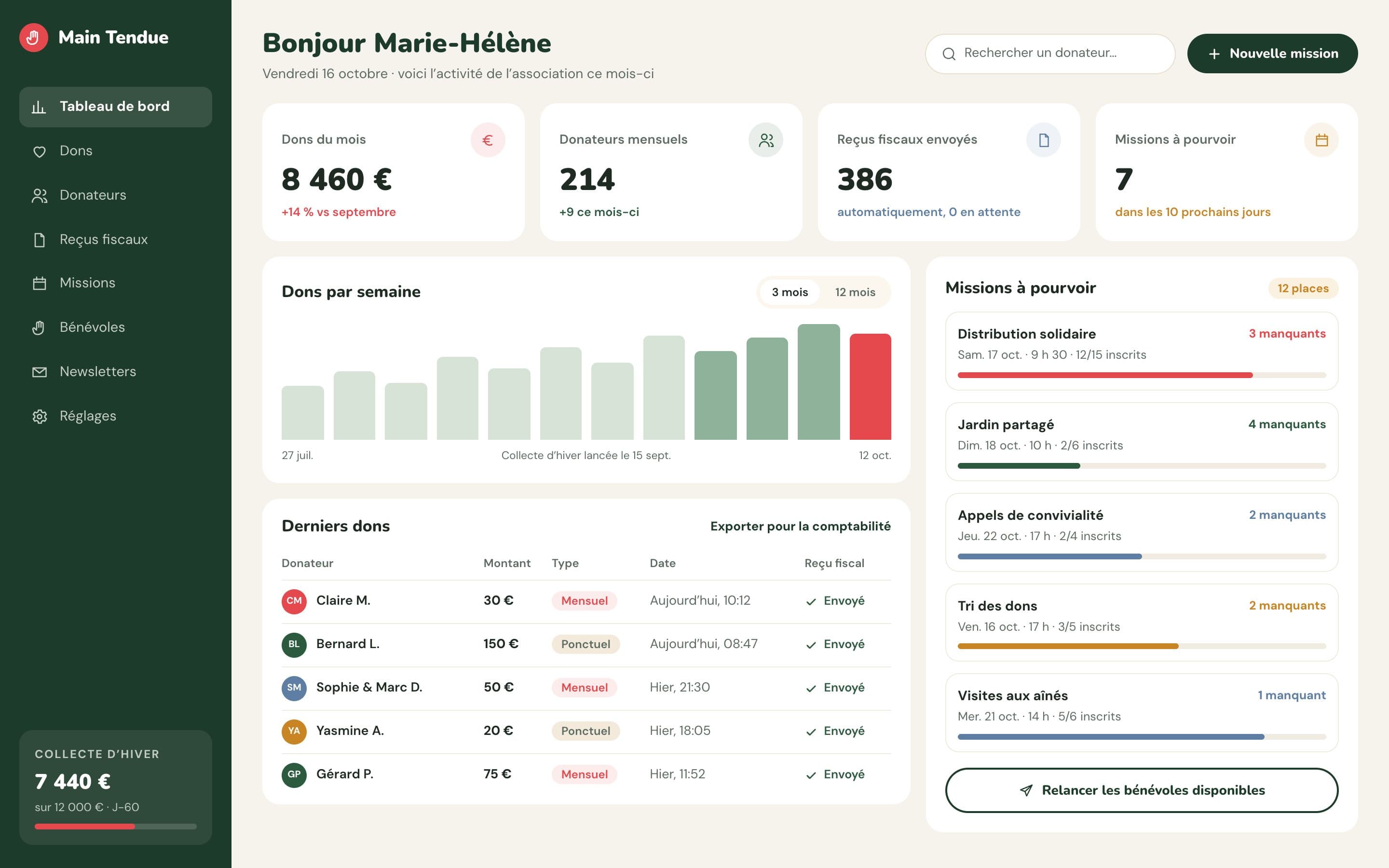Create a Nouvelle mission
Image resolution: width=1389 pixels, height=868 pixels.
pyautogui.click(x=1272, y=54)
